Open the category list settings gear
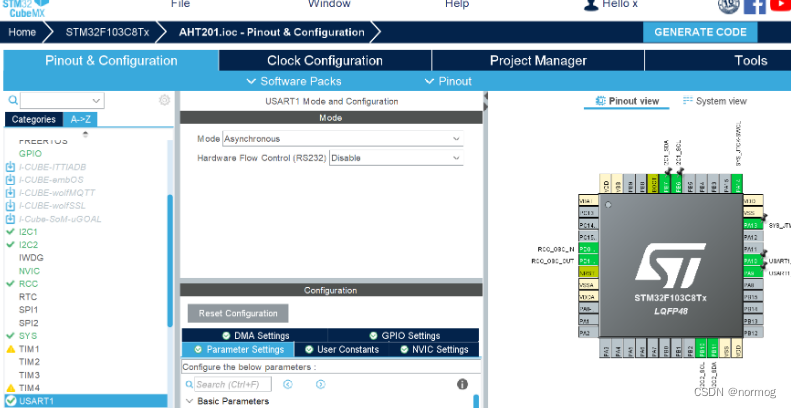The width and height of the screenshot is (791, 408). [x=164, y=100]
